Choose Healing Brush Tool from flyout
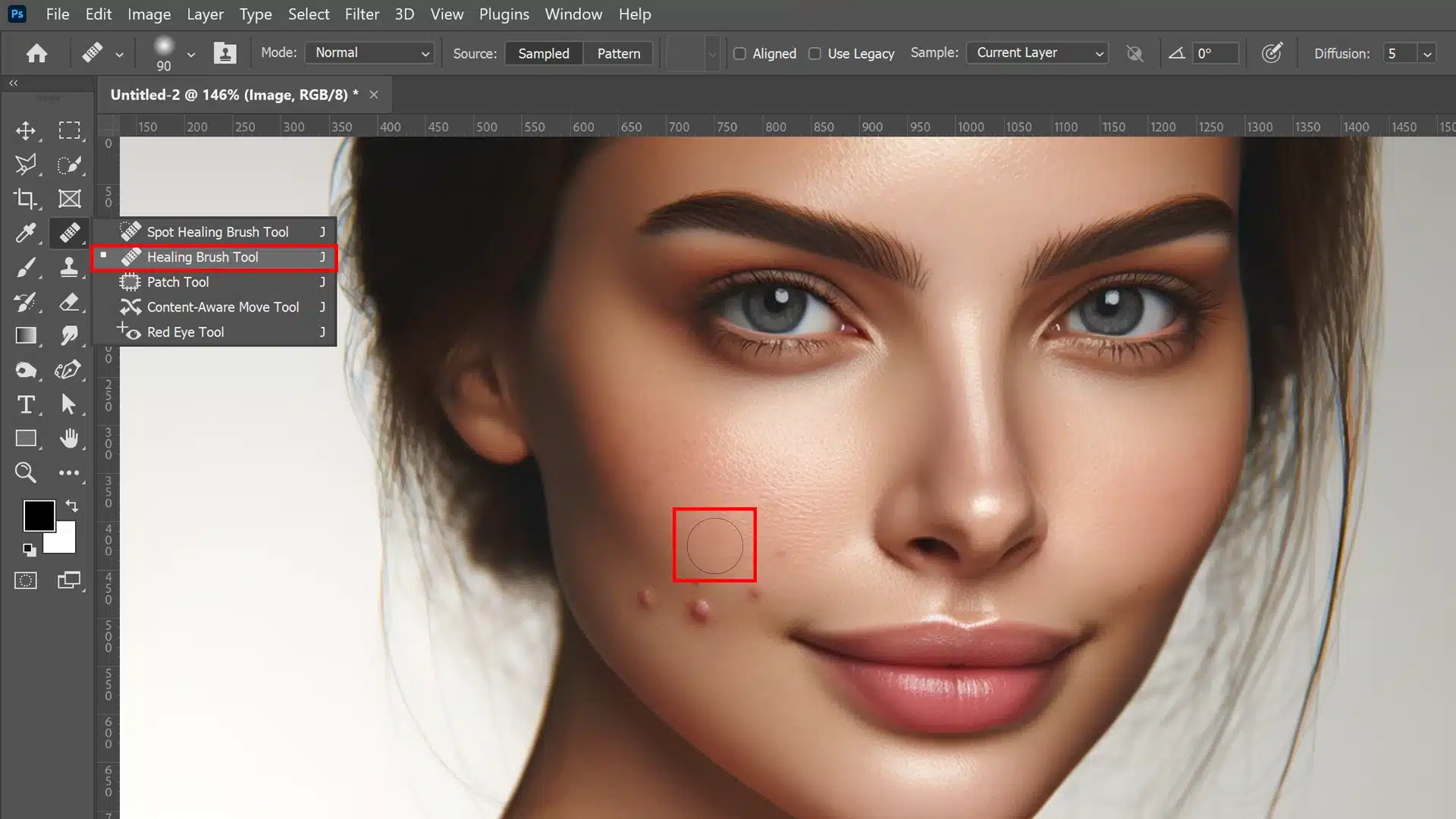Viewport: 1456px width, 819px height. coord(215,257)
